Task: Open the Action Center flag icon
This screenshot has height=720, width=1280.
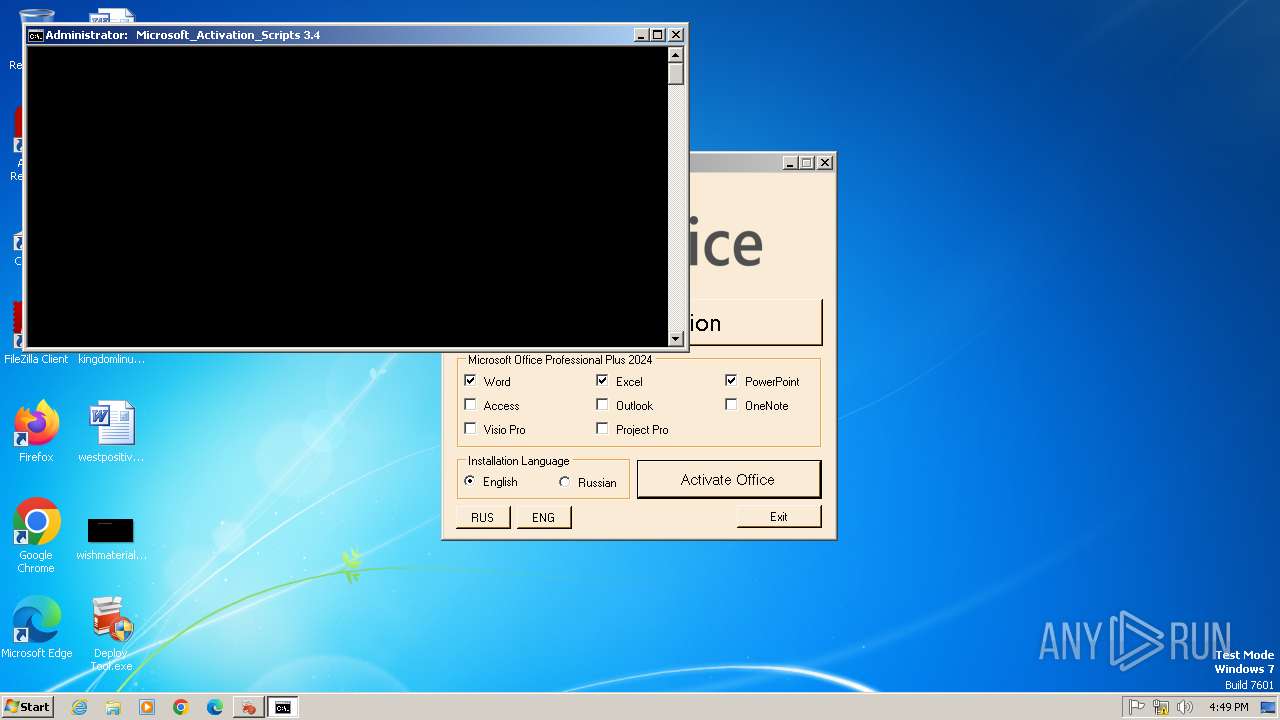Action: [x=1137, y=707]
